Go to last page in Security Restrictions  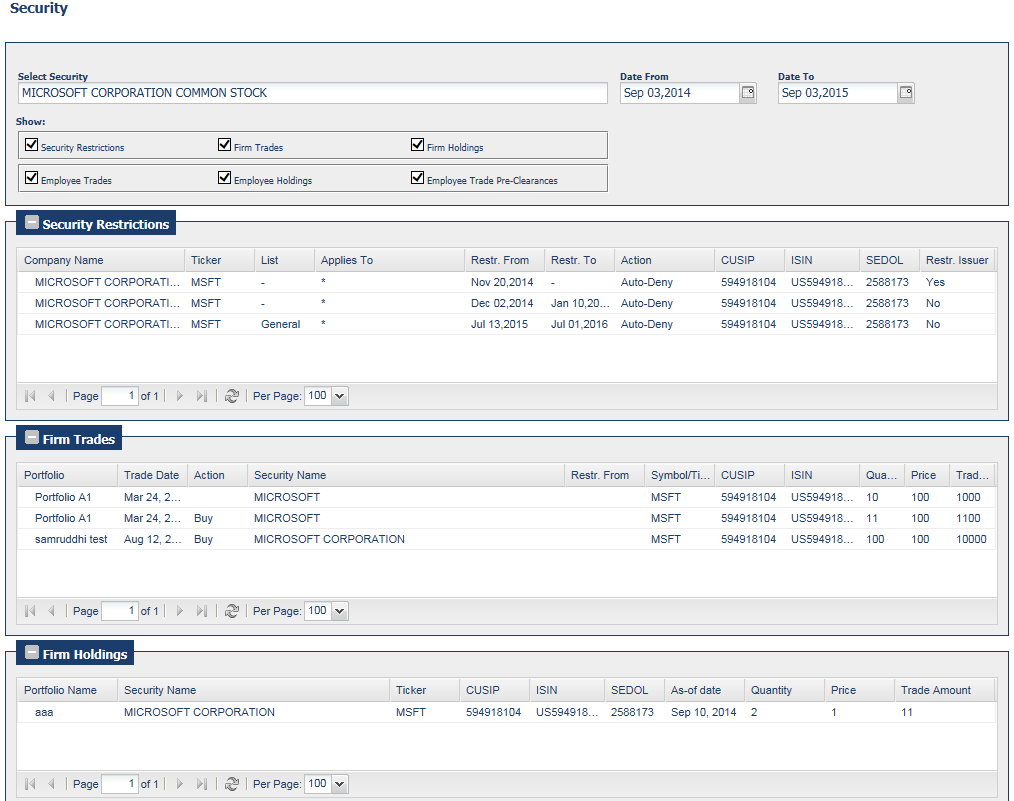201,396
